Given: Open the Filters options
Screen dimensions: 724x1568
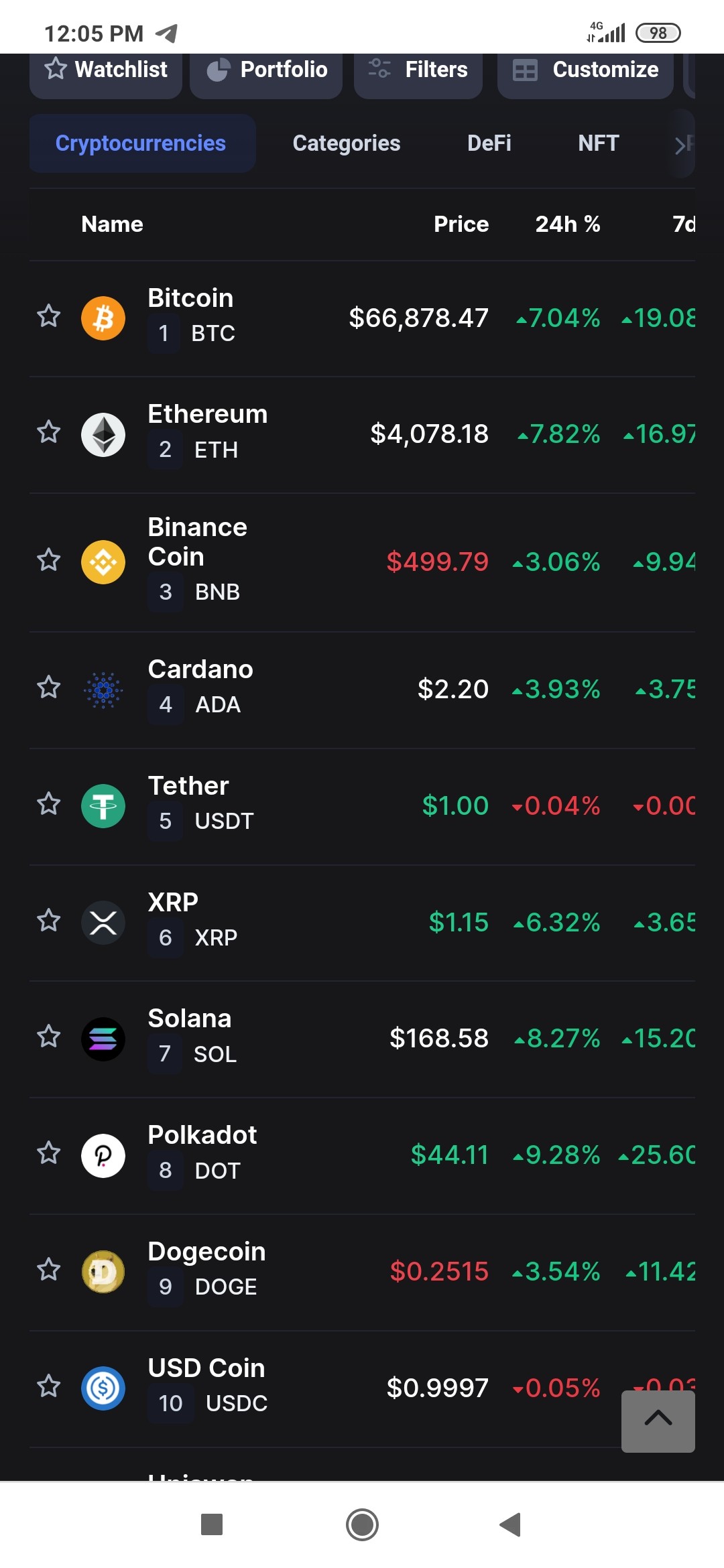Looking at the screenshot, I should click(x=418, y=70).
